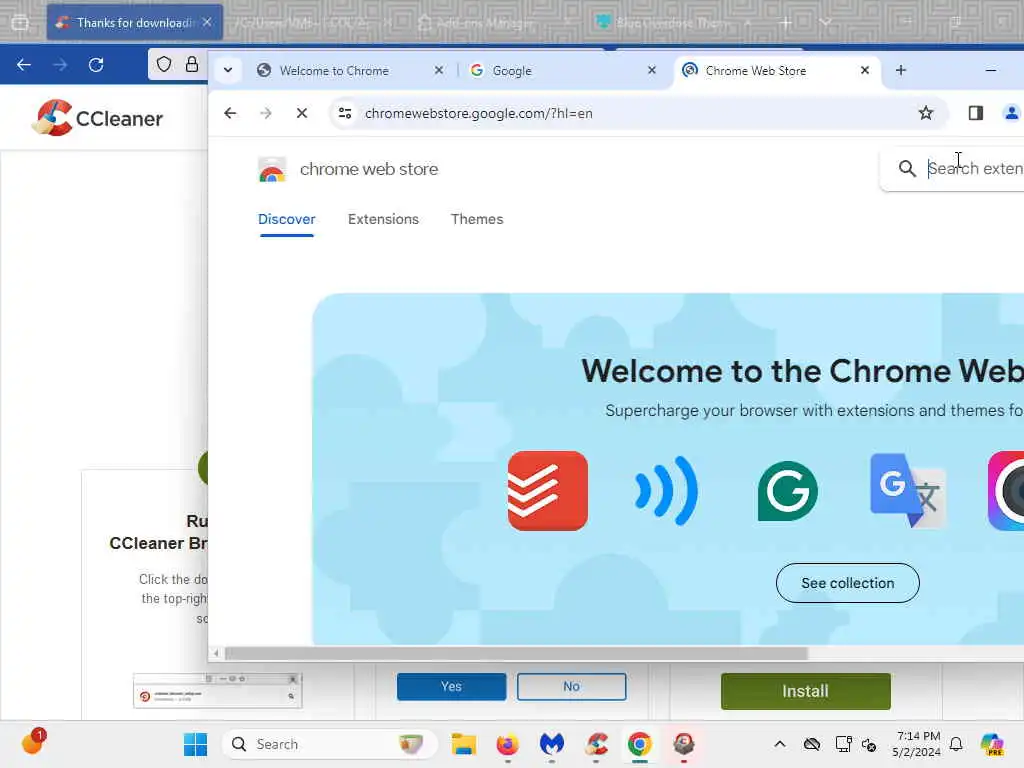The width and height of the screenshot is (1024, 768).
Task: Click the magnifier icon in store search
Action: tap(906, 168)
